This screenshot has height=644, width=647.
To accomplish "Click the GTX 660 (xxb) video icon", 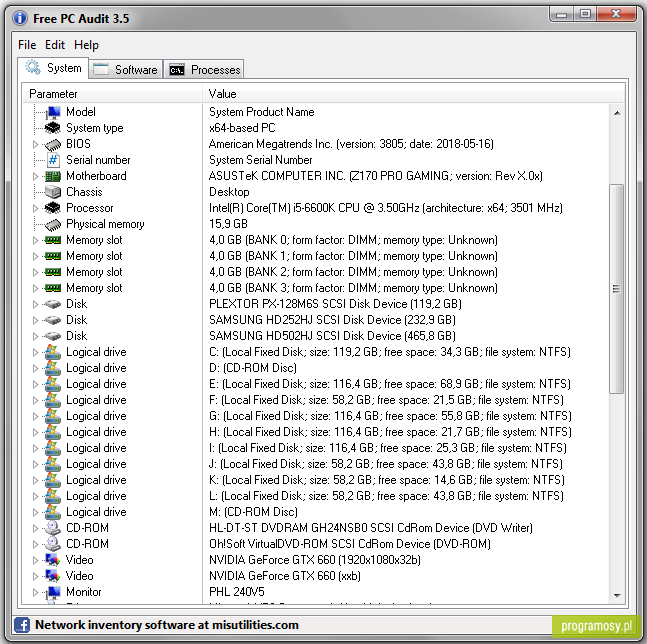I will (x=53, y=576).
